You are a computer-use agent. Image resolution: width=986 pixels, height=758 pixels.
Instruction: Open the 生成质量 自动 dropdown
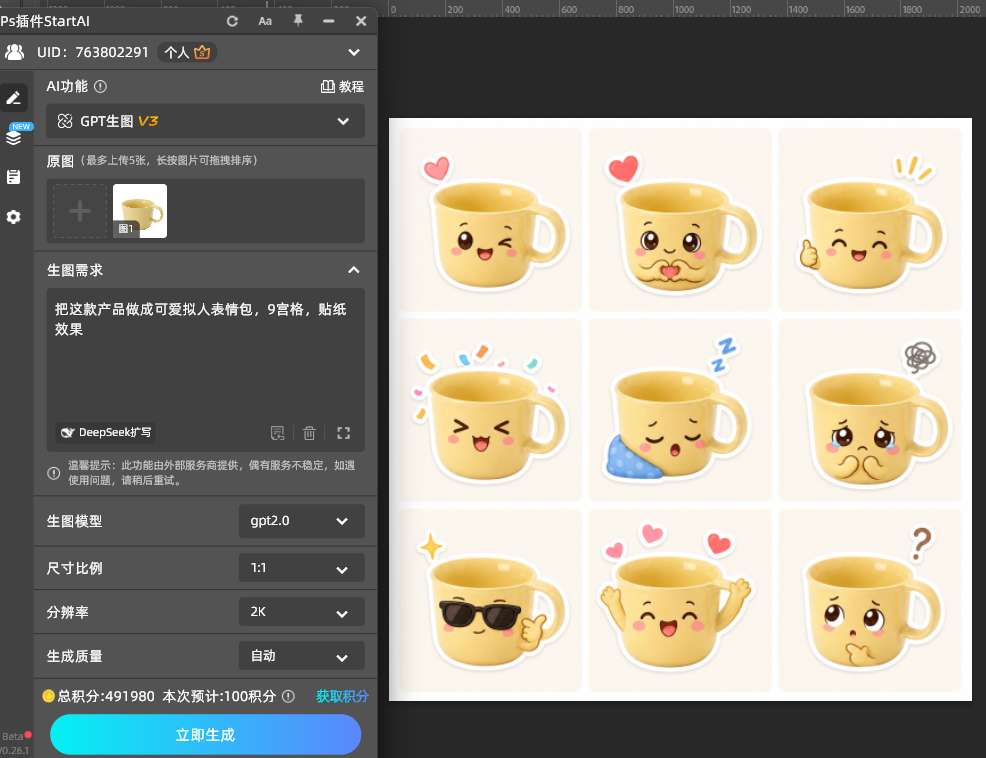coord(302,656)
